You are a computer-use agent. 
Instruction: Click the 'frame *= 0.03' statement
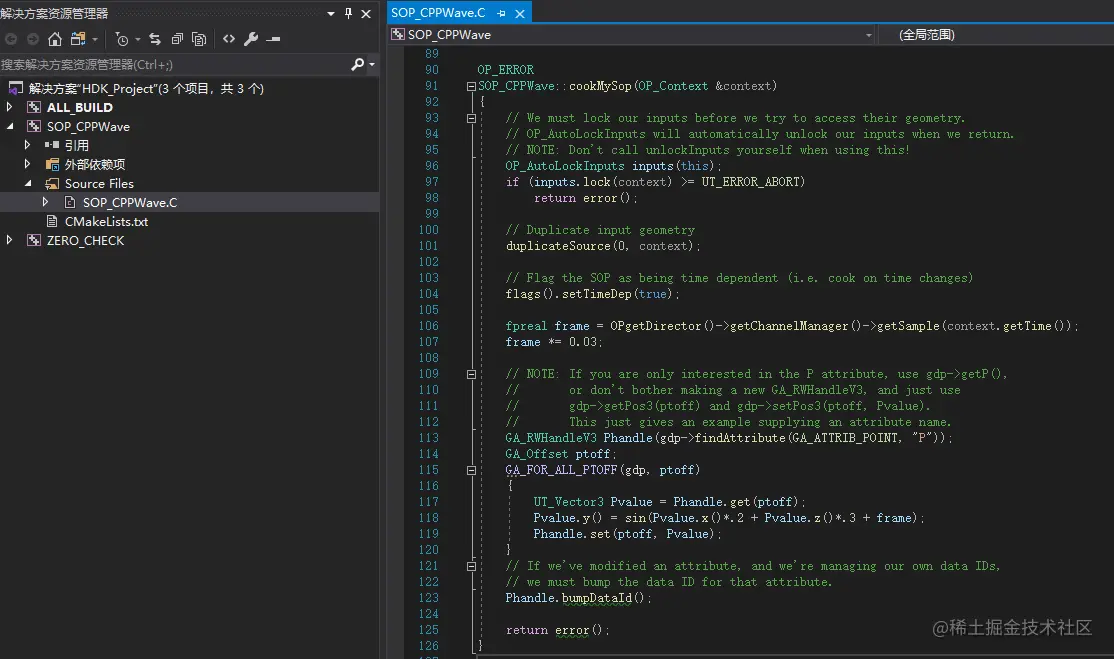coord(554,342)
